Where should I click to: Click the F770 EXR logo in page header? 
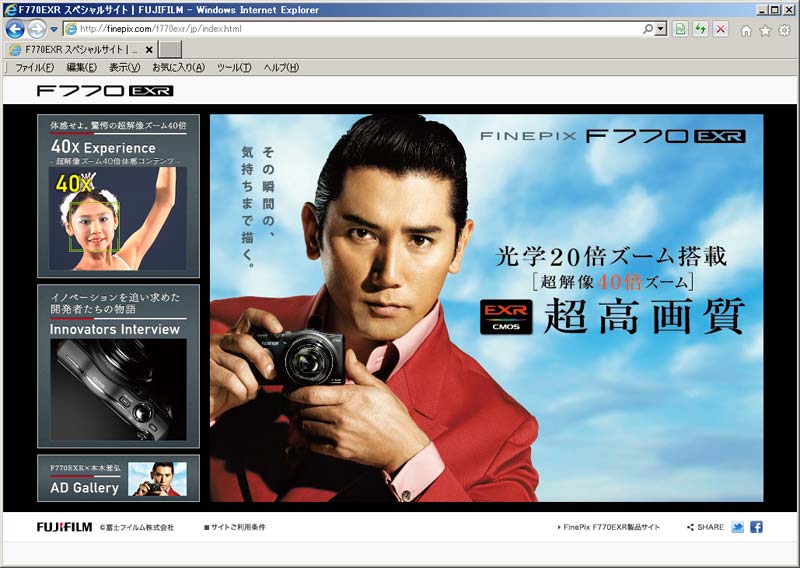(x=105, y=91)
